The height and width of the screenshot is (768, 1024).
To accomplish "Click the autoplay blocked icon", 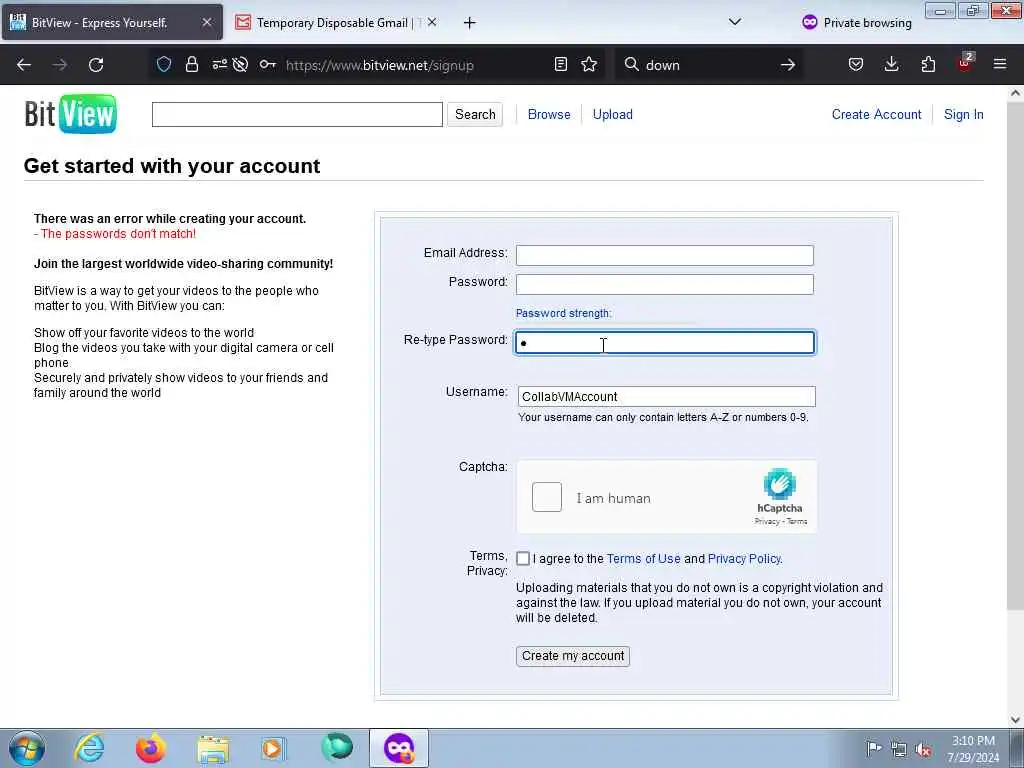I will 240,64.
